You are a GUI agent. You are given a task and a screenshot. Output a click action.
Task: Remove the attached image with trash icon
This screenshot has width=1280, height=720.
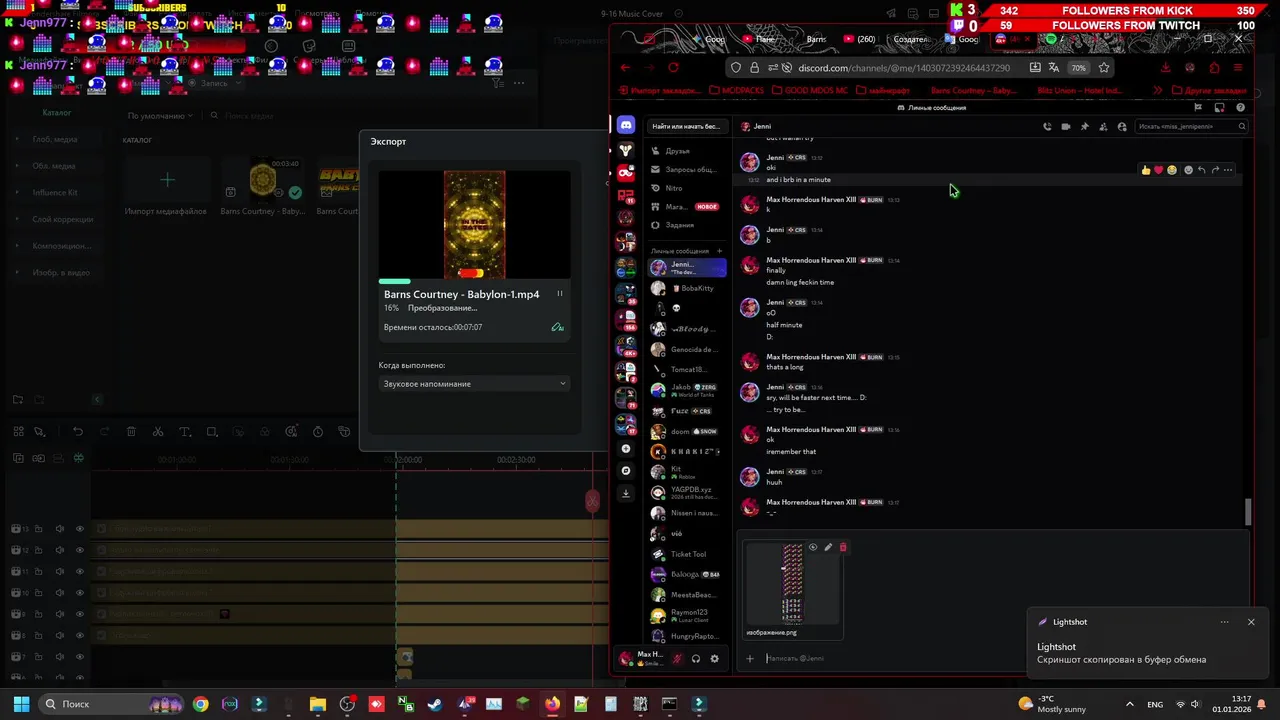click(843, 547)
